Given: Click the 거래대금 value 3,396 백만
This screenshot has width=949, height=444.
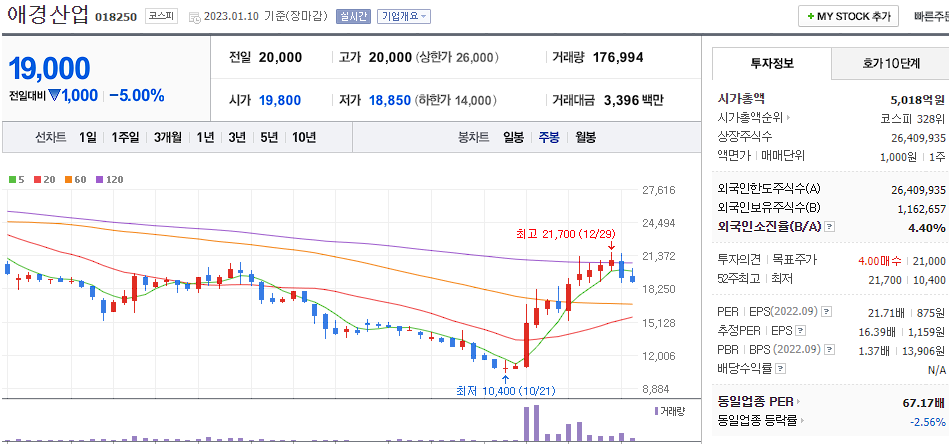Looking at the screenshot, I should pos(634,100).
